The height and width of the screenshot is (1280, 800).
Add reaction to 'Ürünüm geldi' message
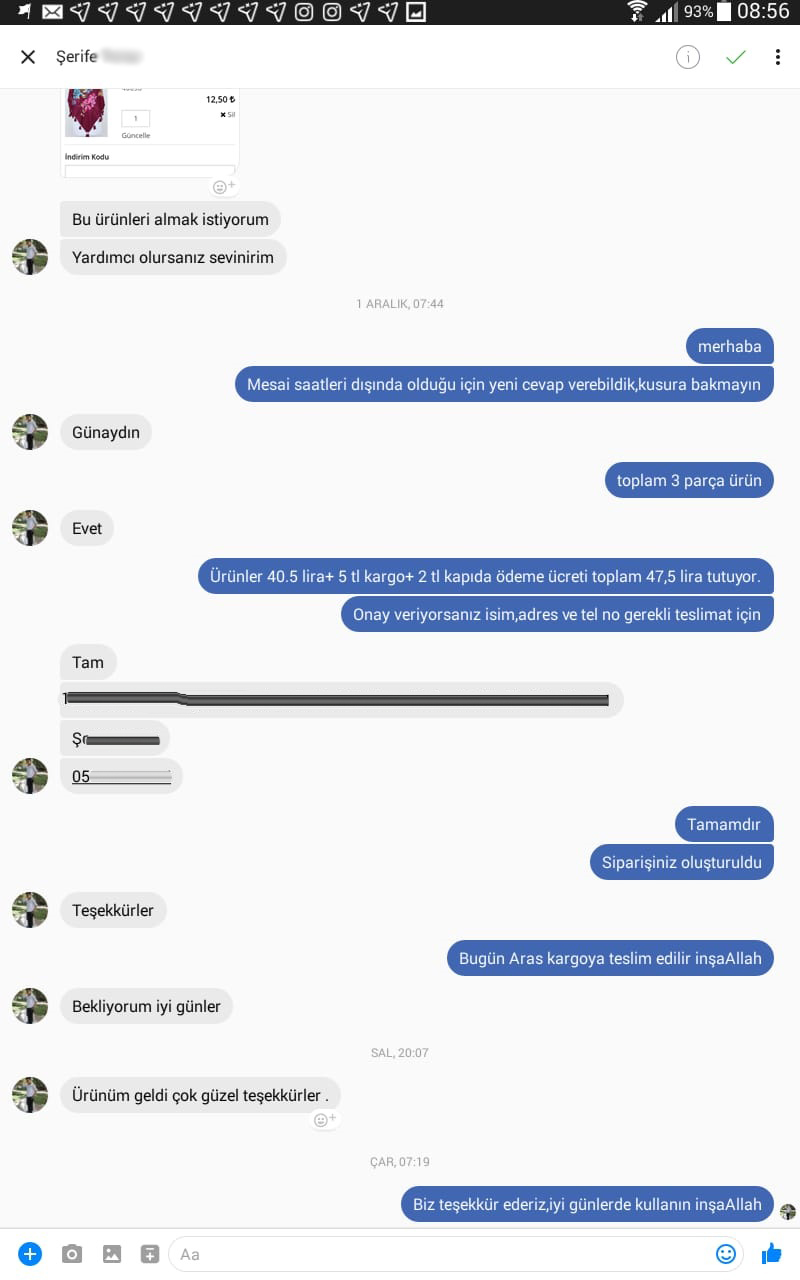pyautogui.click(x=325, y=1120)
